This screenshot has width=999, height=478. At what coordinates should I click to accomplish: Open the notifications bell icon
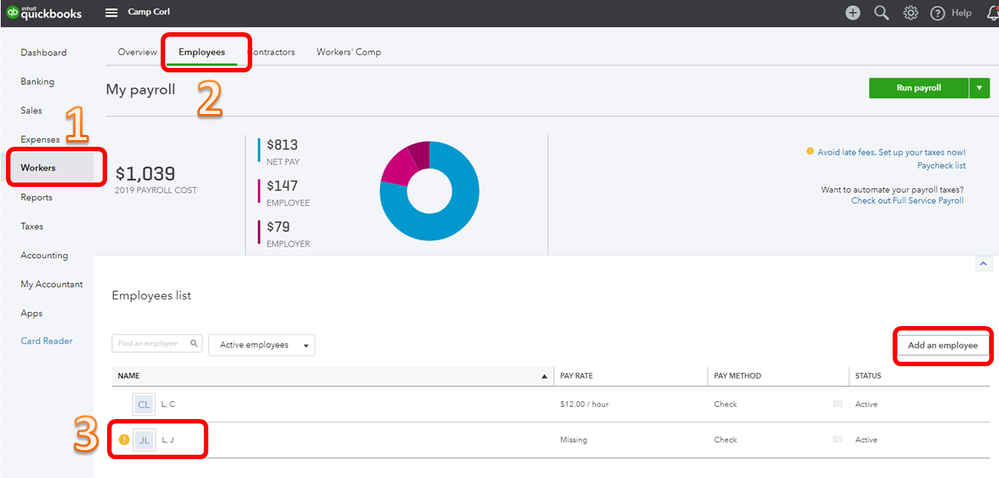pyautogui.click(x=993, y=13)
